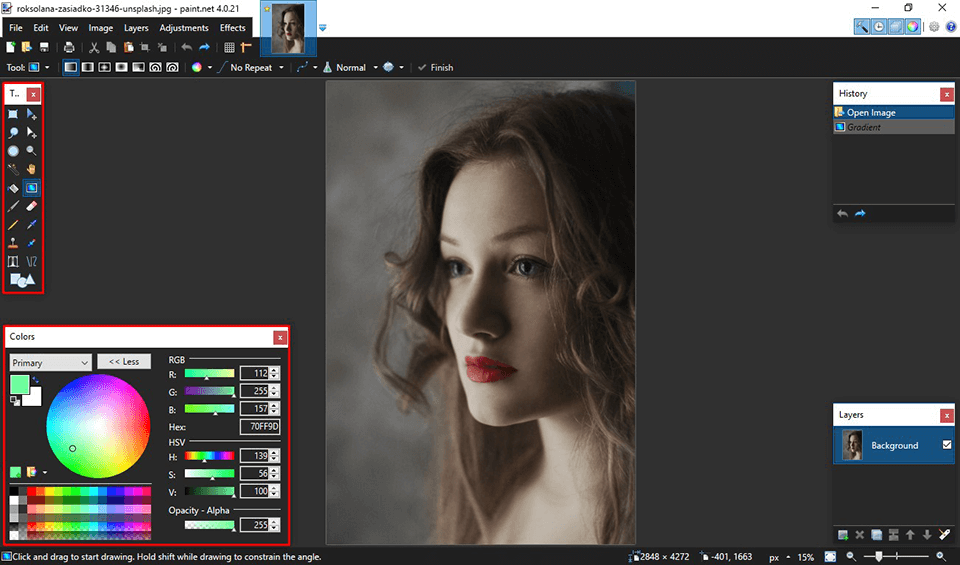Uncheck the Background layer visibility checkbox
Screen dimensions: 960x565
[946, 445]
